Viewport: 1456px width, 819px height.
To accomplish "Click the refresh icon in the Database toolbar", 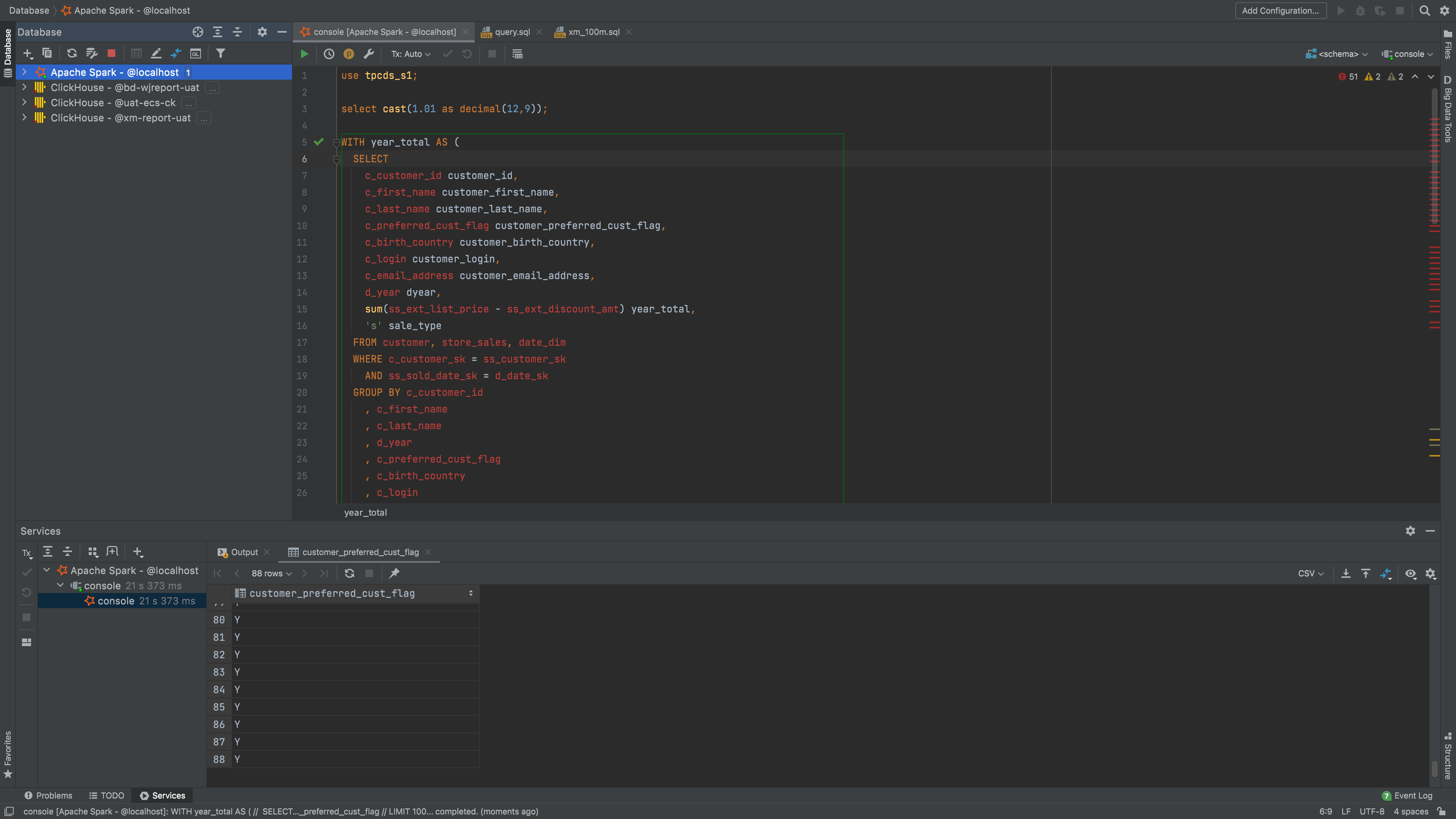I will point(72,53).
